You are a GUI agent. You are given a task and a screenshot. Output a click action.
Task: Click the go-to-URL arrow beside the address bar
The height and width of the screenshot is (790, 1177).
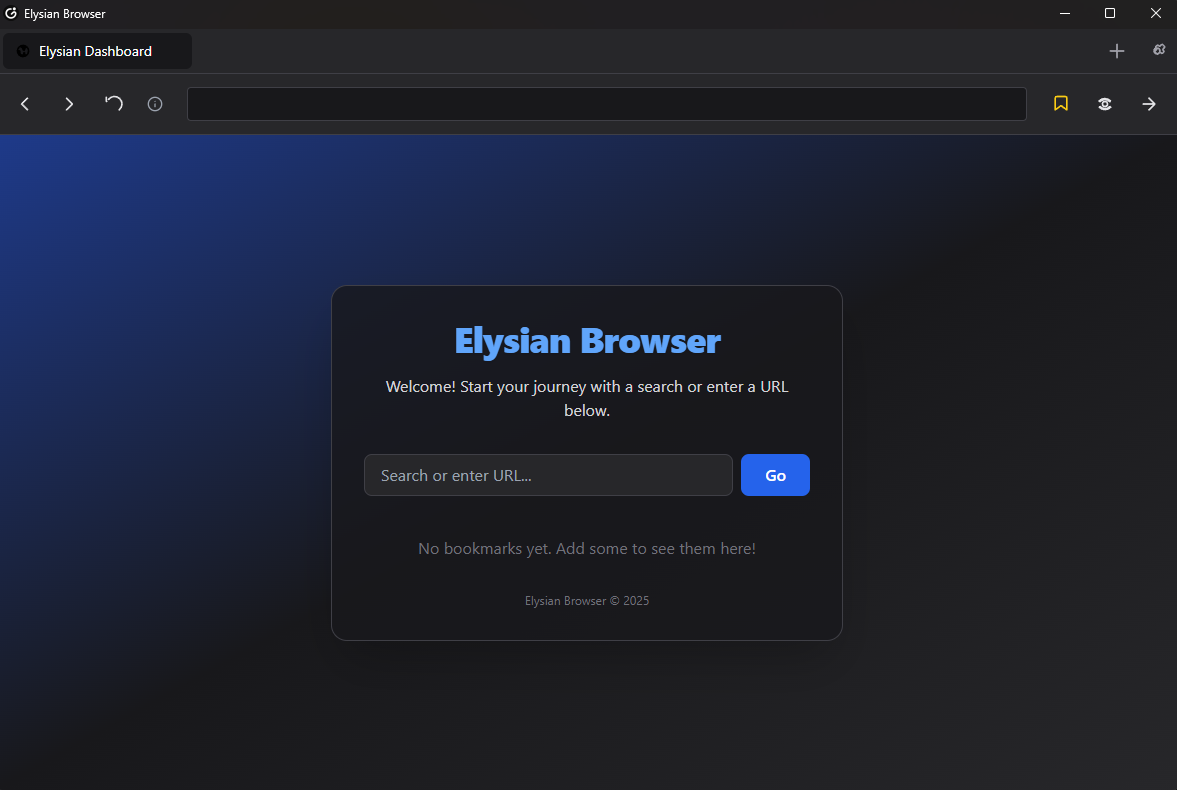pyautogui.click(x=1149, y=104)
